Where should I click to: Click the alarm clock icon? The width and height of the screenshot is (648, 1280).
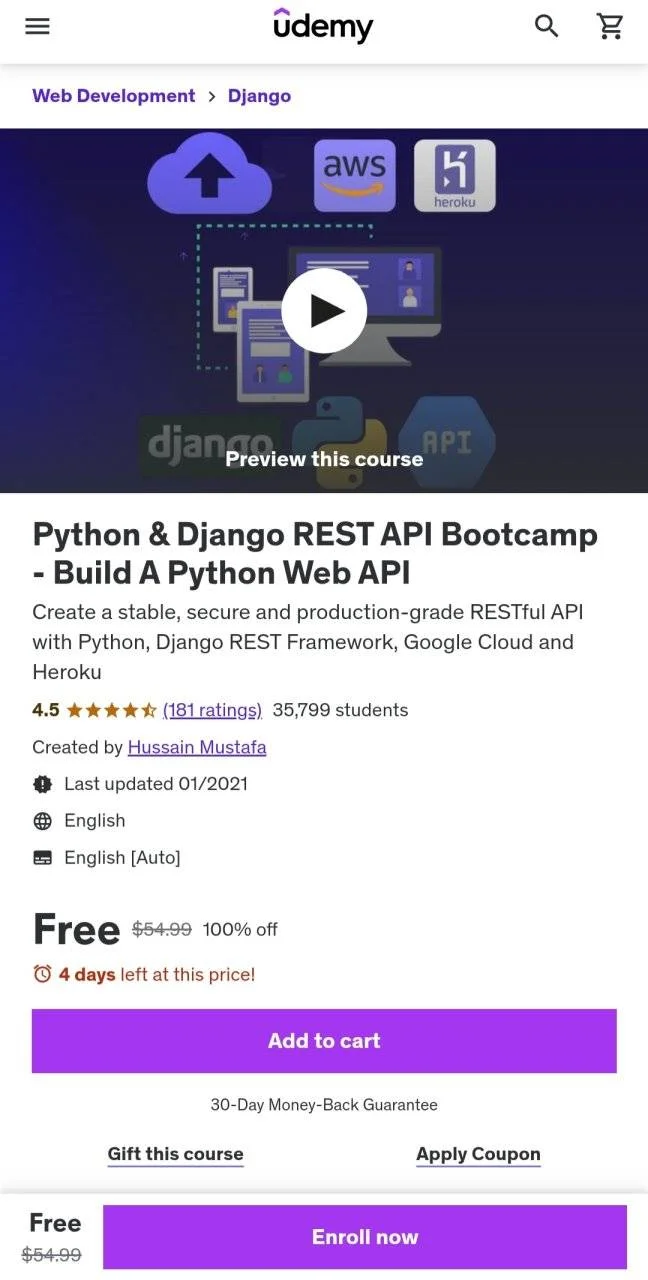tap(42, 974)
